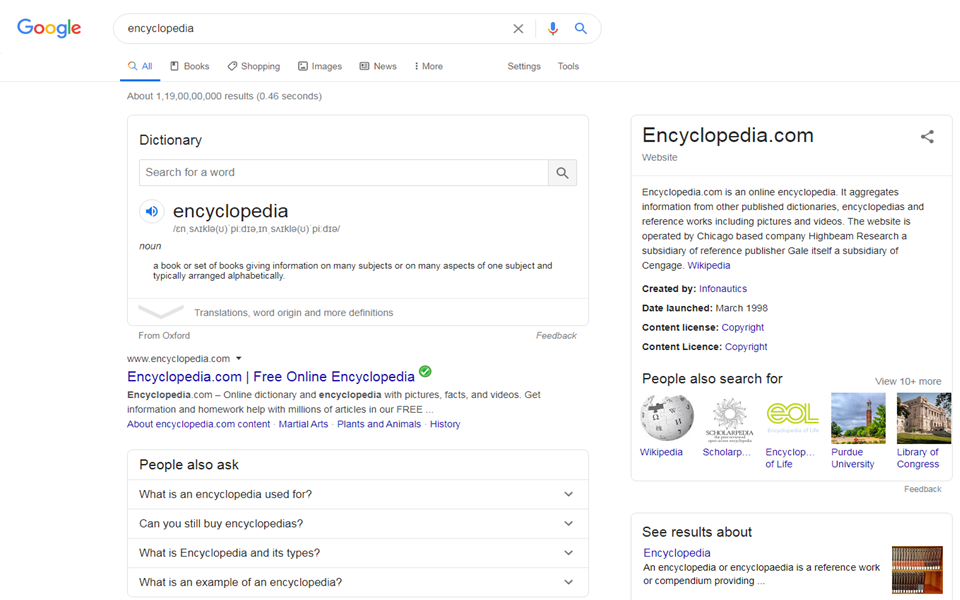This screenshot has height=600, width=960.
Task: Open the Plants and Animals sitelink
Action: [379, 424]
